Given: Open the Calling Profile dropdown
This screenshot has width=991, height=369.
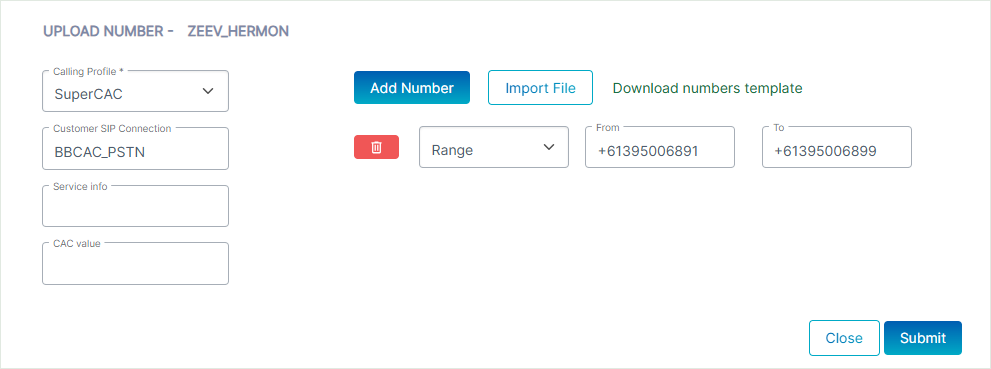Looking at the screenshot, I should [135, 91].
